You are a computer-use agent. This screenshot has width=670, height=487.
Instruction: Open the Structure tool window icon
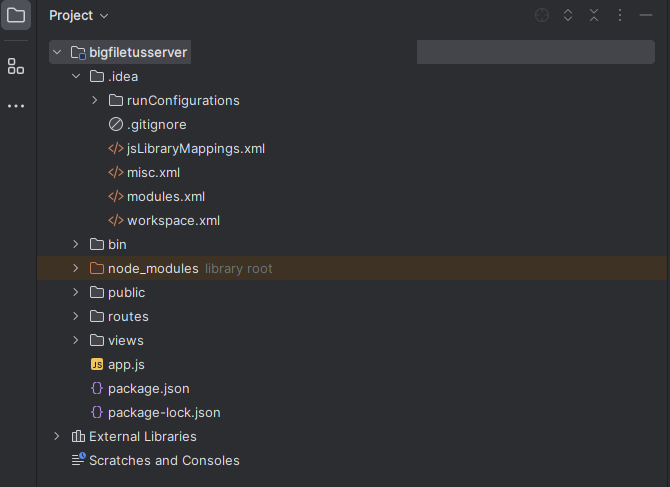click(x=16, y=66)
